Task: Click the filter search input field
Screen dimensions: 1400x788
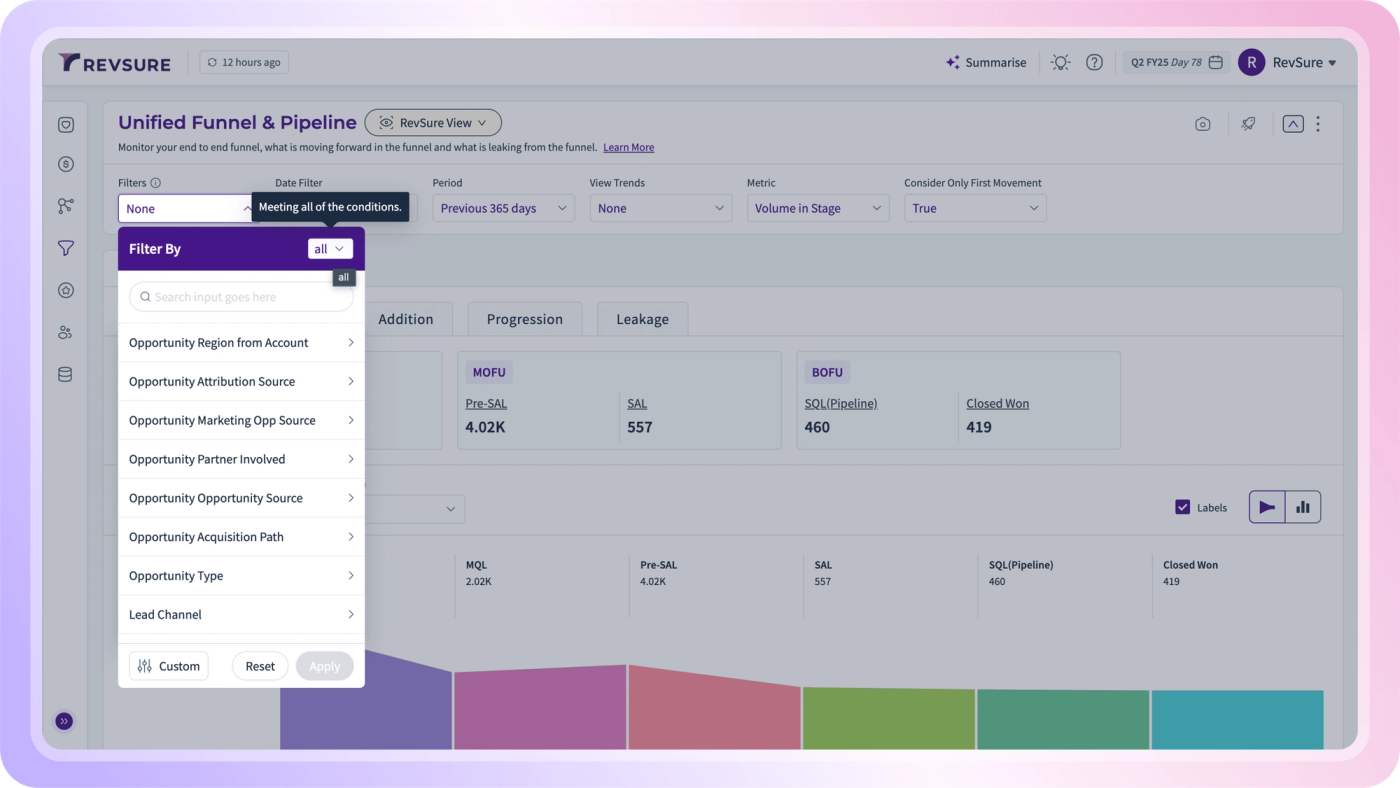Action: (241, 297)
